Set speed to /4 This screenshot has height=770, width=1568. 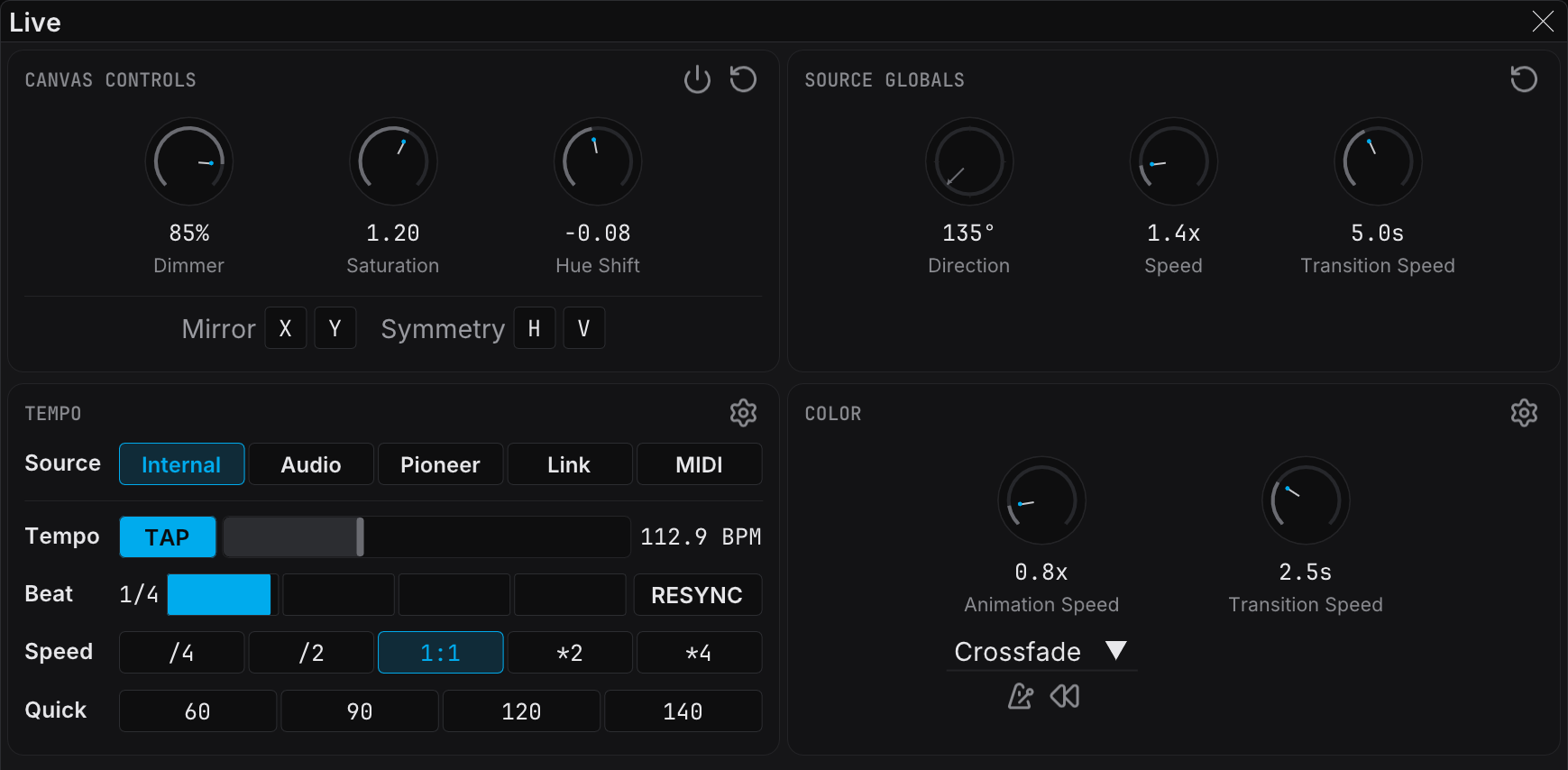pyautogui.click(x=181, y=653)
